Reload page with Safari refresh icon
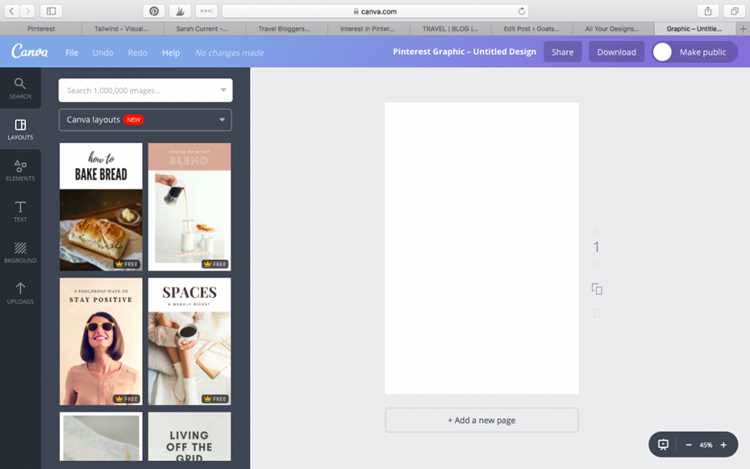 coord(521,11)
